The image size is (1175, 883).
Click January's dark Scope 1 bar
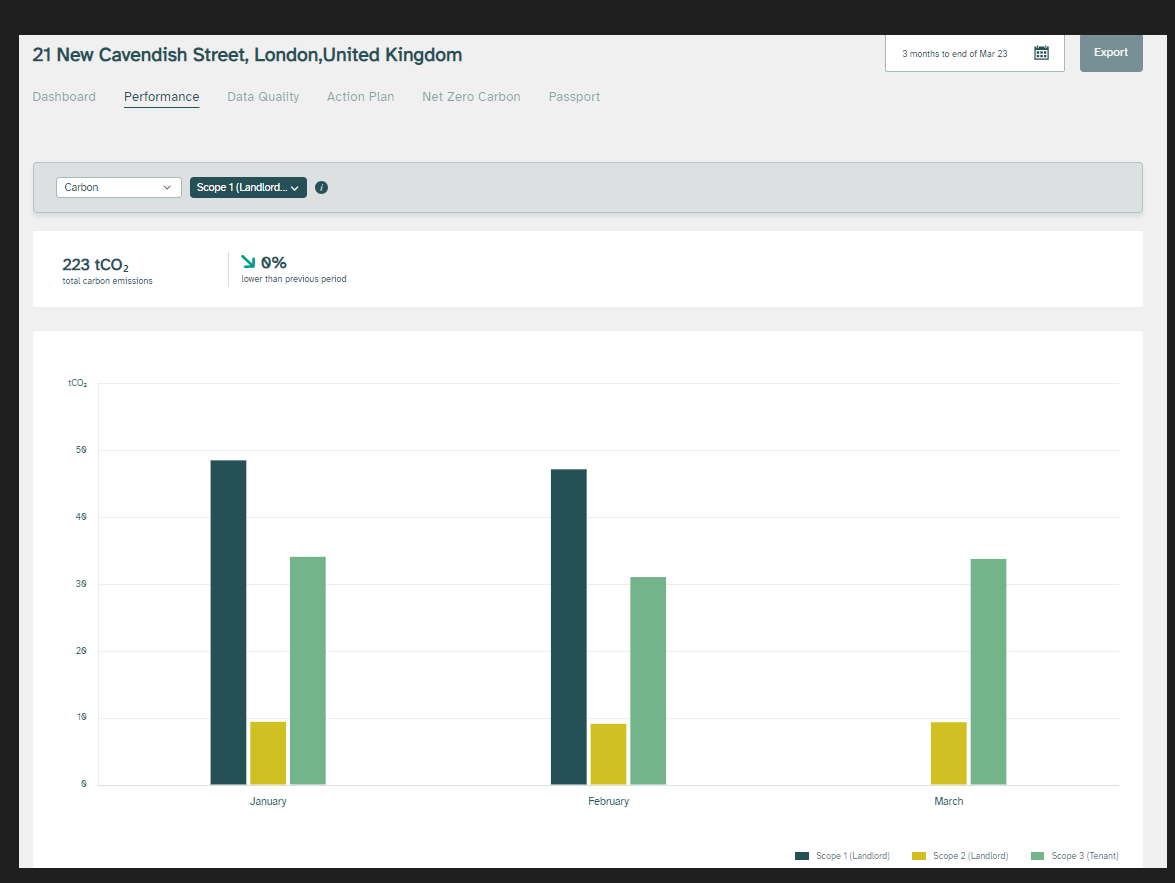click(x=228, y=622)
